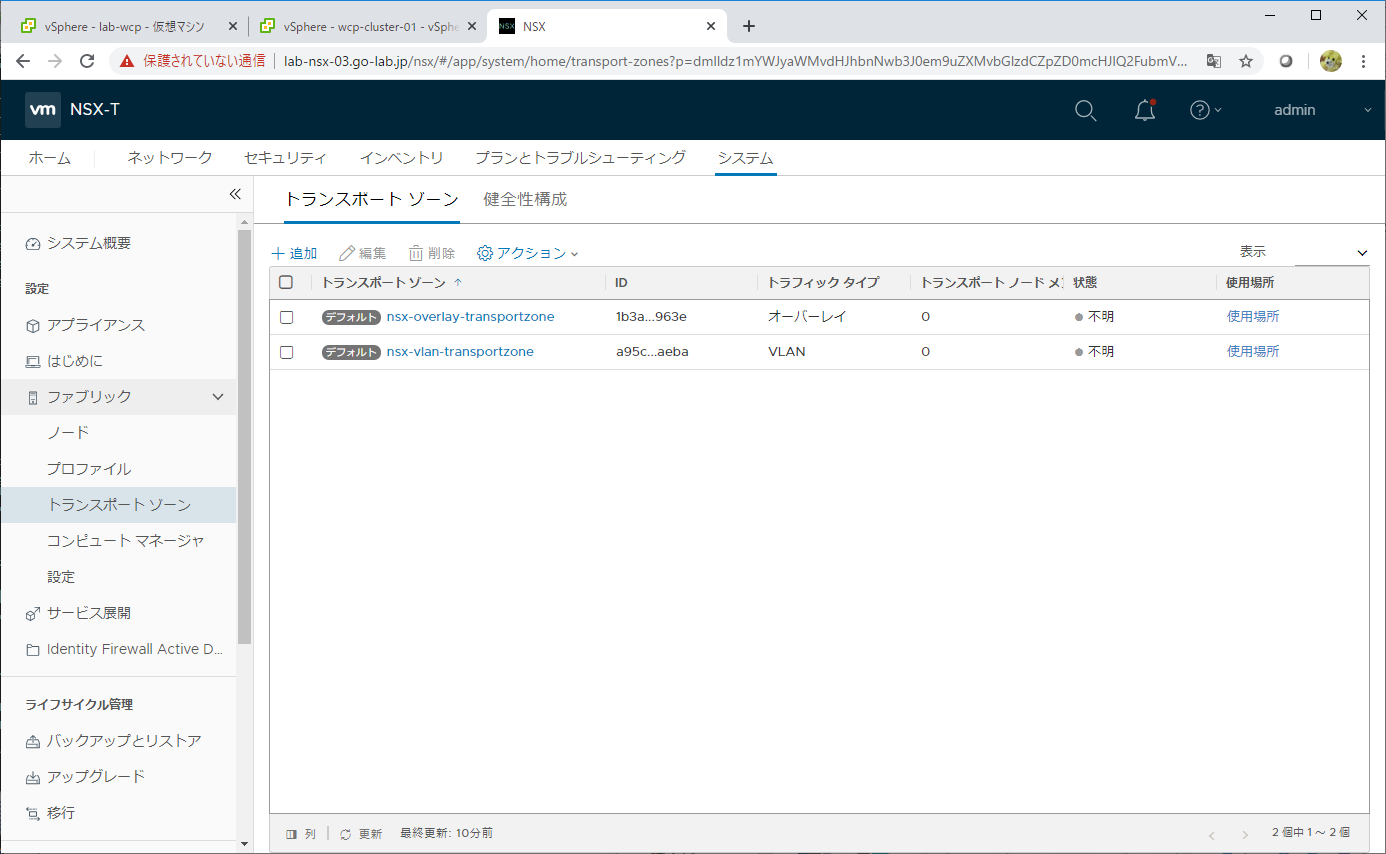The width and height of the screenshot is (1386, 854).
Task: Check the nsx-overlay-transportzone row checkbox
Action: pyautogui.click(x=286, y=317)
